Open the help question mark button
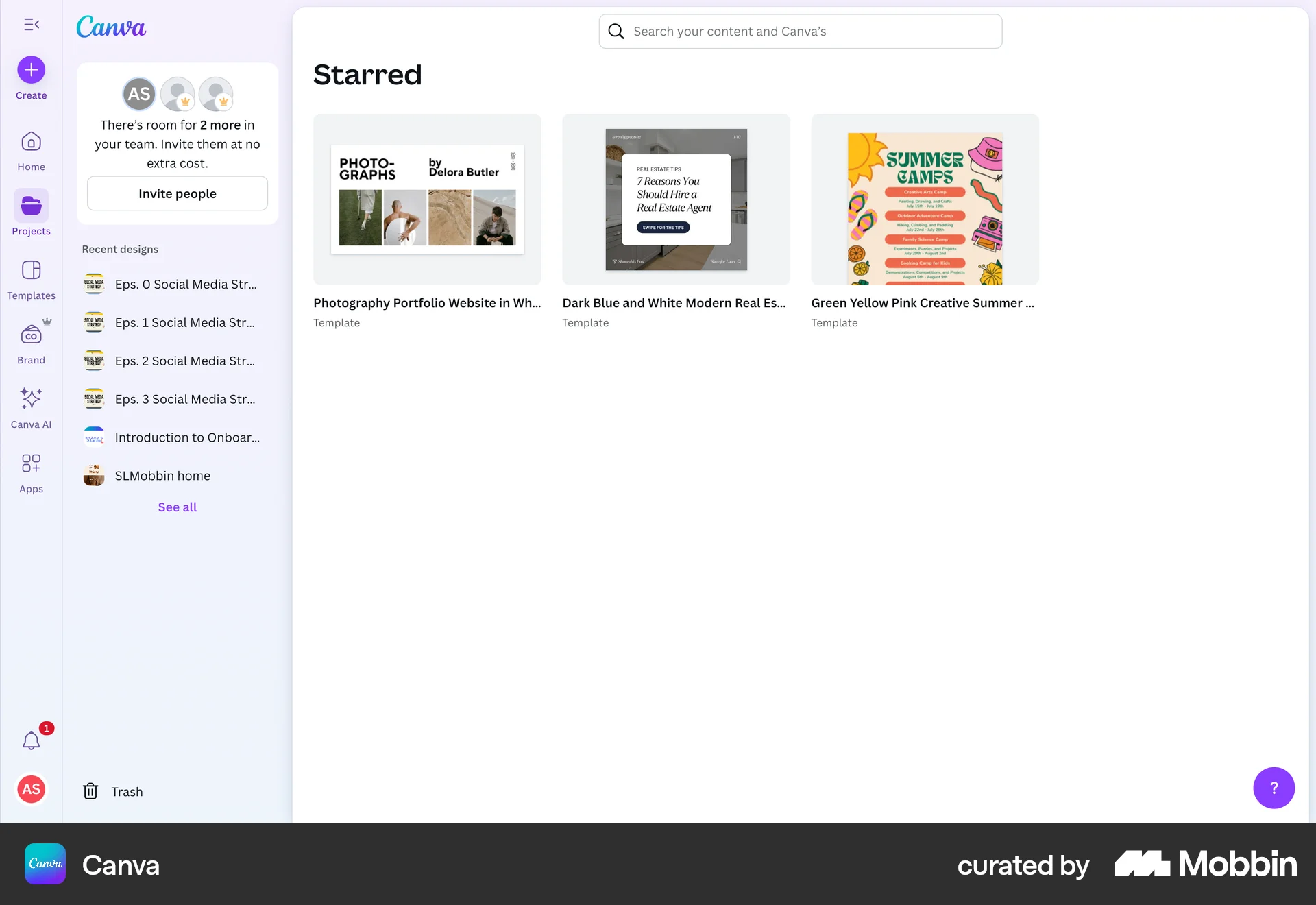The width and height of the screenshot is (1316, 905). tap(1274, 788)
